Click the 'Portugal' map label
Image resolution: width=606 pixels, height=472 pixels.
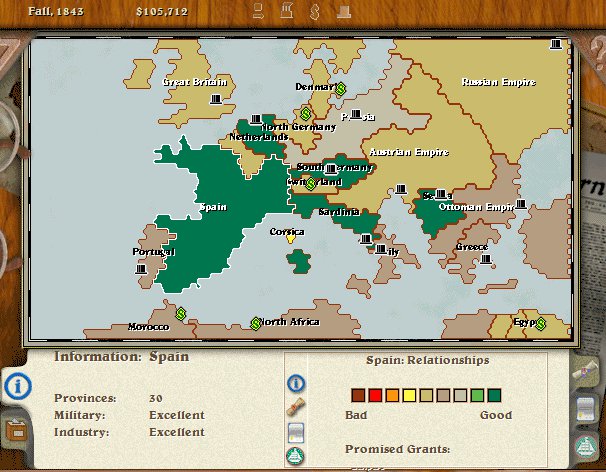[x=154, y=252]
